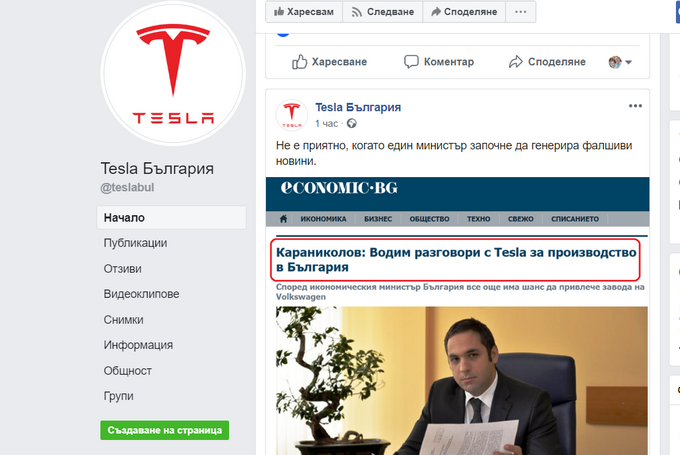Like the post with Харесване thumbs-up
Screen dimensions: 680x455
point(329,62)
